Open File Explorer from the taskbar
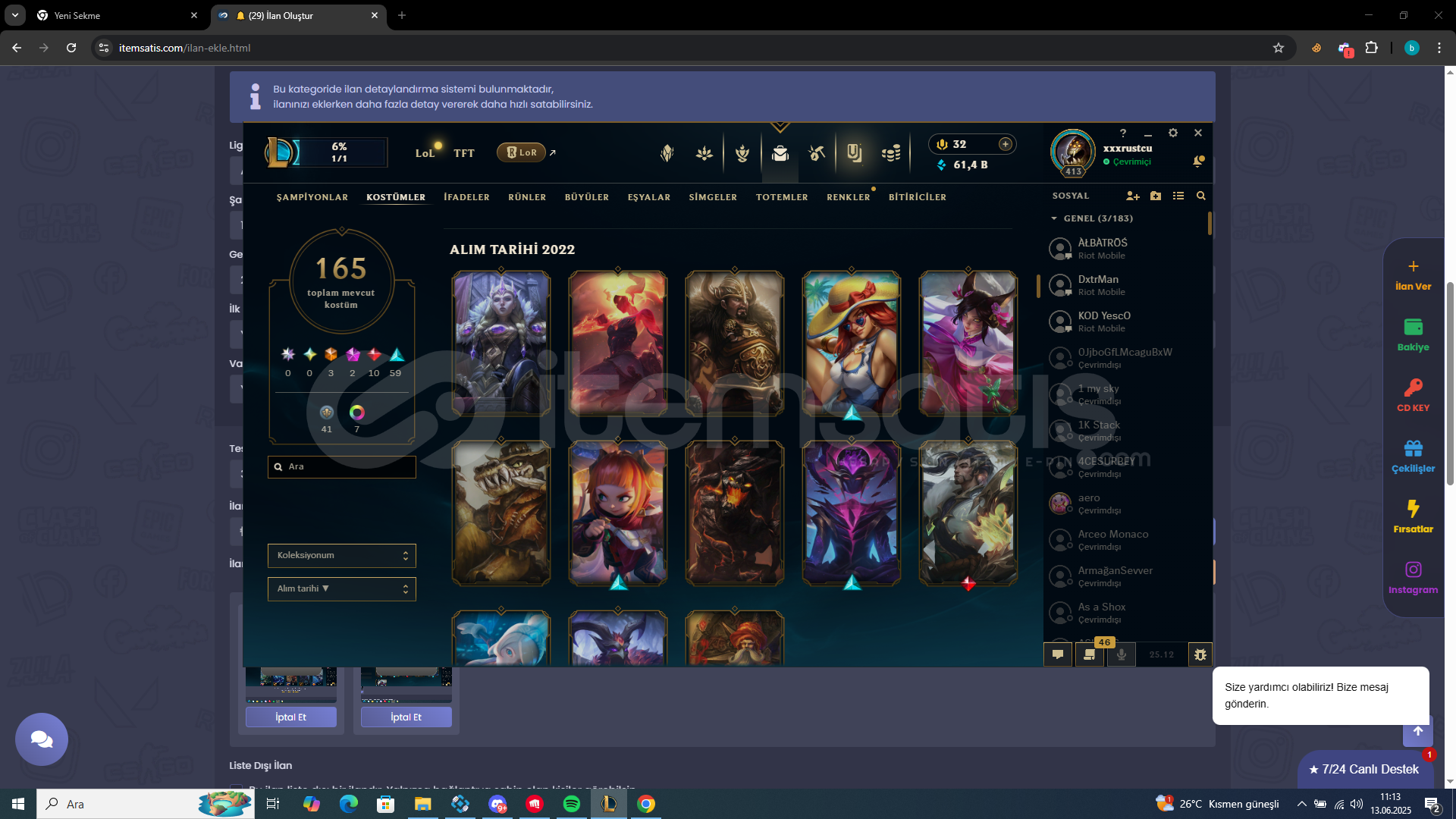Screen dimensions: 1456x819 (x=423, y=804)
